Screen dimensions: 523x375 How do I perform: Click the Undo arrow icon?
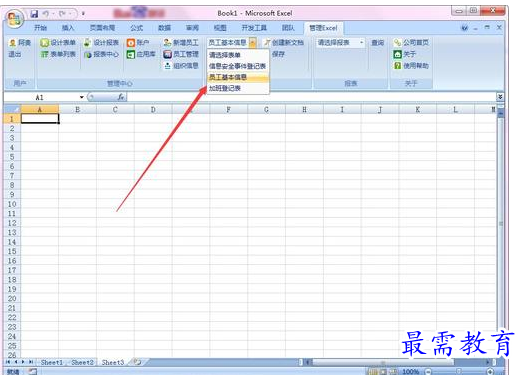coord(46,14)
